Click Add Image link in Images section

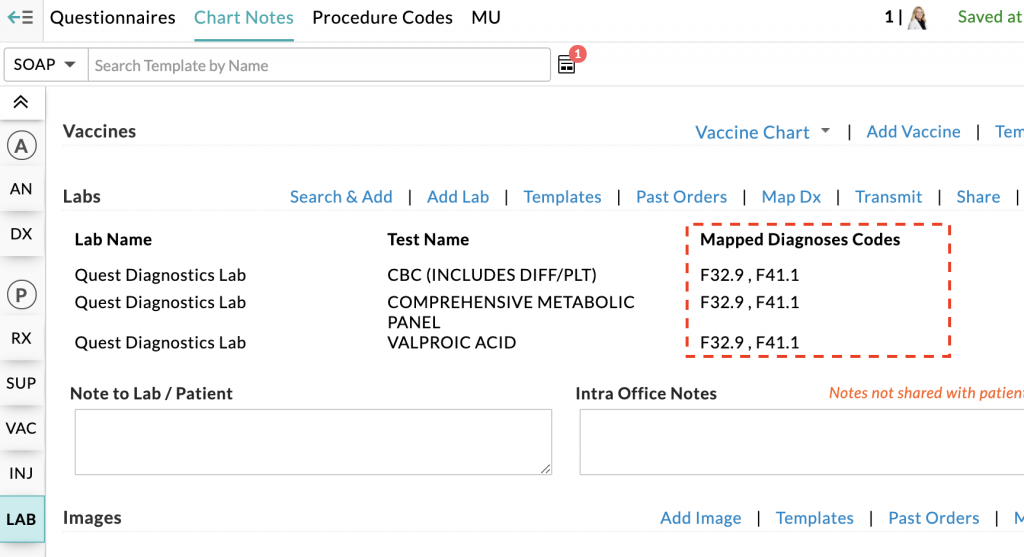click(x=700, y=518)
